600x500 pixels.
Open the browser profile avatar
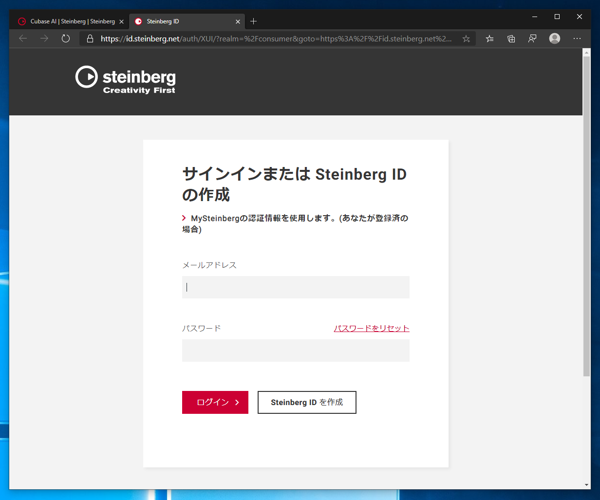click(x=554, y=38)
